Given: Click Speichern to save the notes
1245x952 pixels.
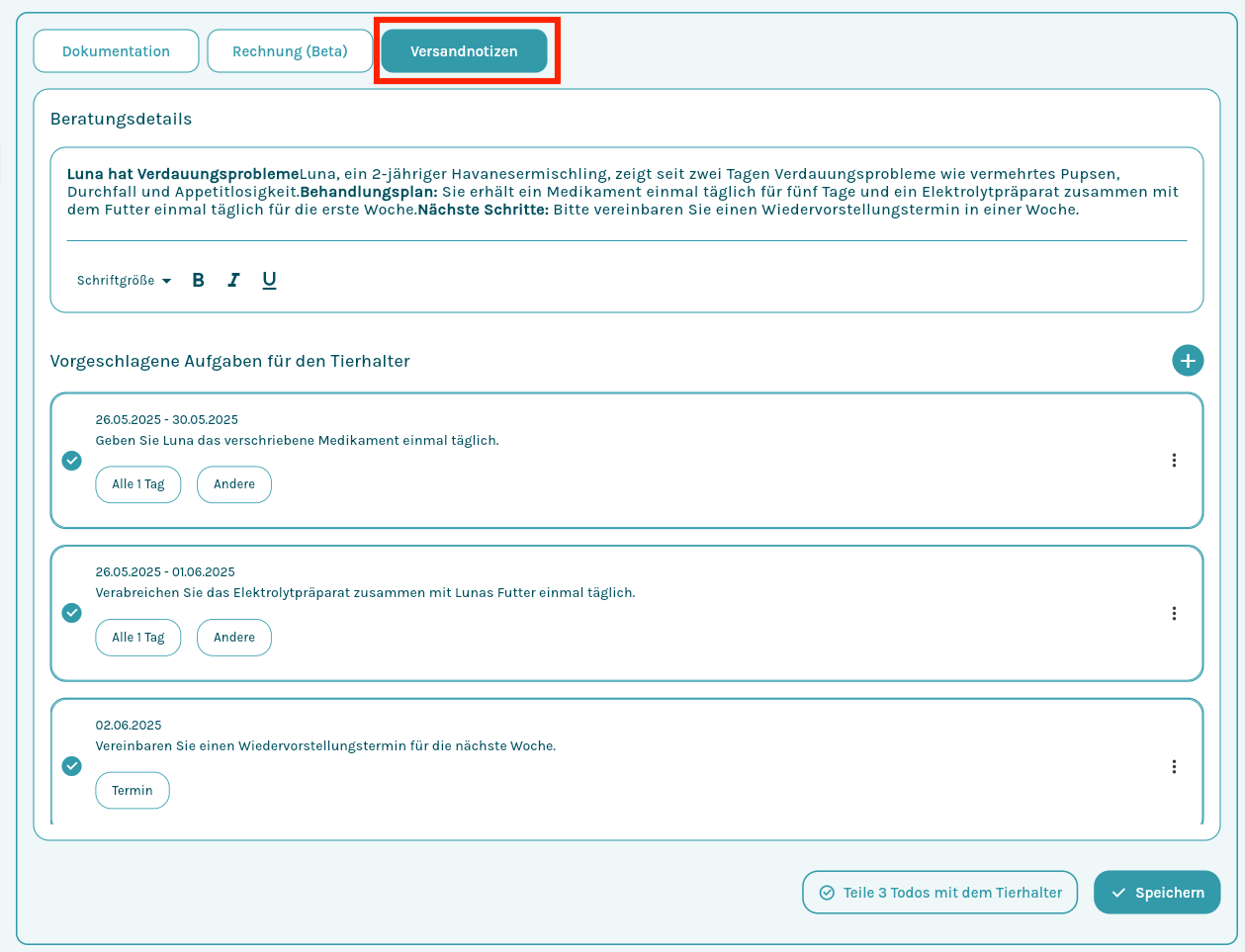Looking at the screenshot, I should (1156, 893).
